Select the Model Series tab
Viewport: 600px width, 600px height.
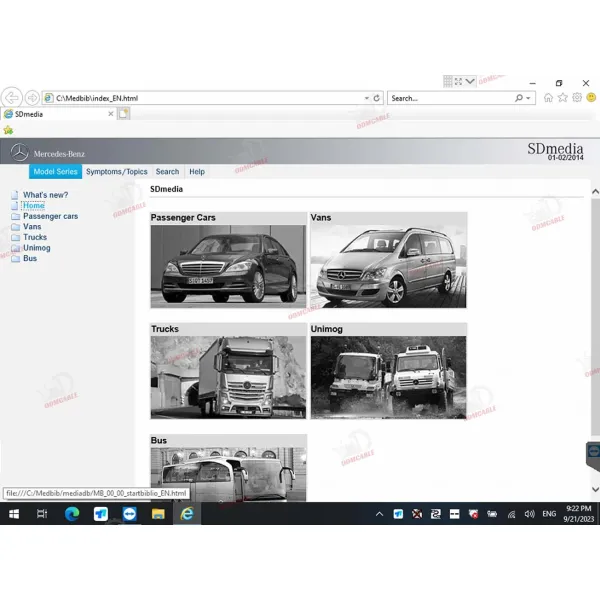point(55,171)
